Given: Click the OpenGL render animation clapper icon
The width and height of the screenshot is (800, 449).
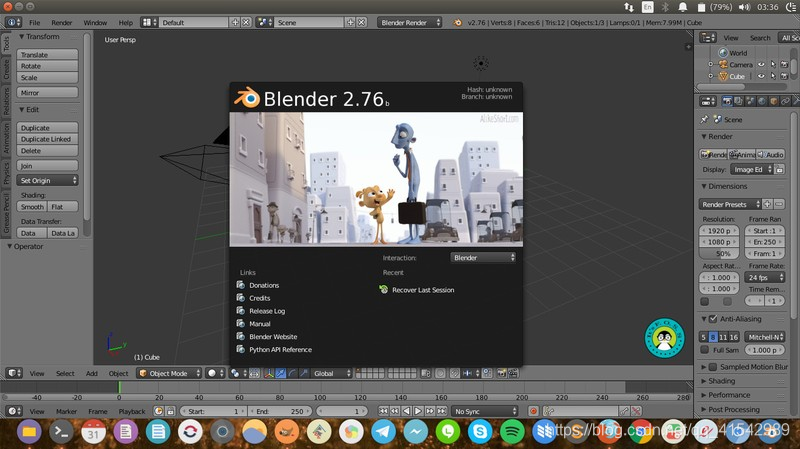Looking at the screenshot, I should click(x=513, y=373).
